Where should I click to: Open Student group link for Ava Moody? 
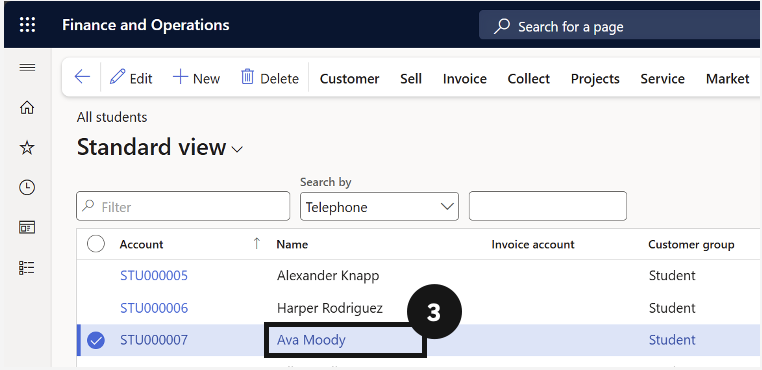[x=672, y=340]
